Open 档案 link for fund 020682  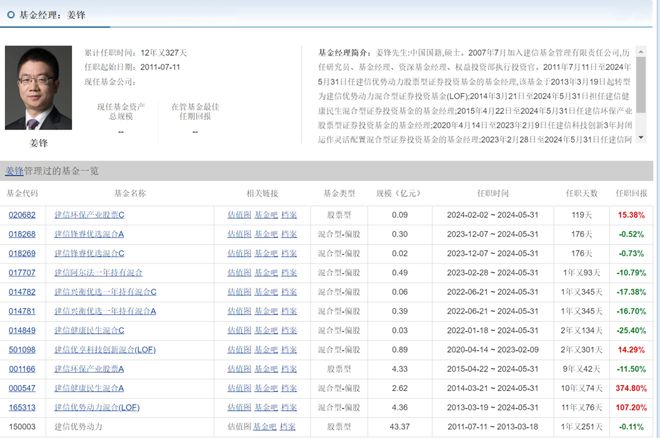[x=289, y=215]
